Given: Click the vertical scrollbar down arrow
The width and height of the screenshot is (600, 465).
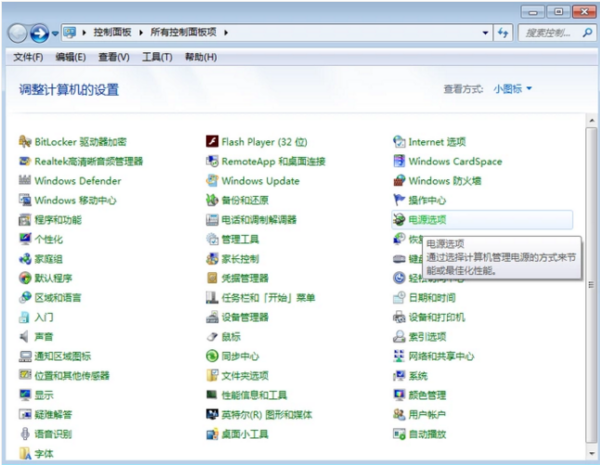Looking at the screenshot, I should [x=592, y=454].
